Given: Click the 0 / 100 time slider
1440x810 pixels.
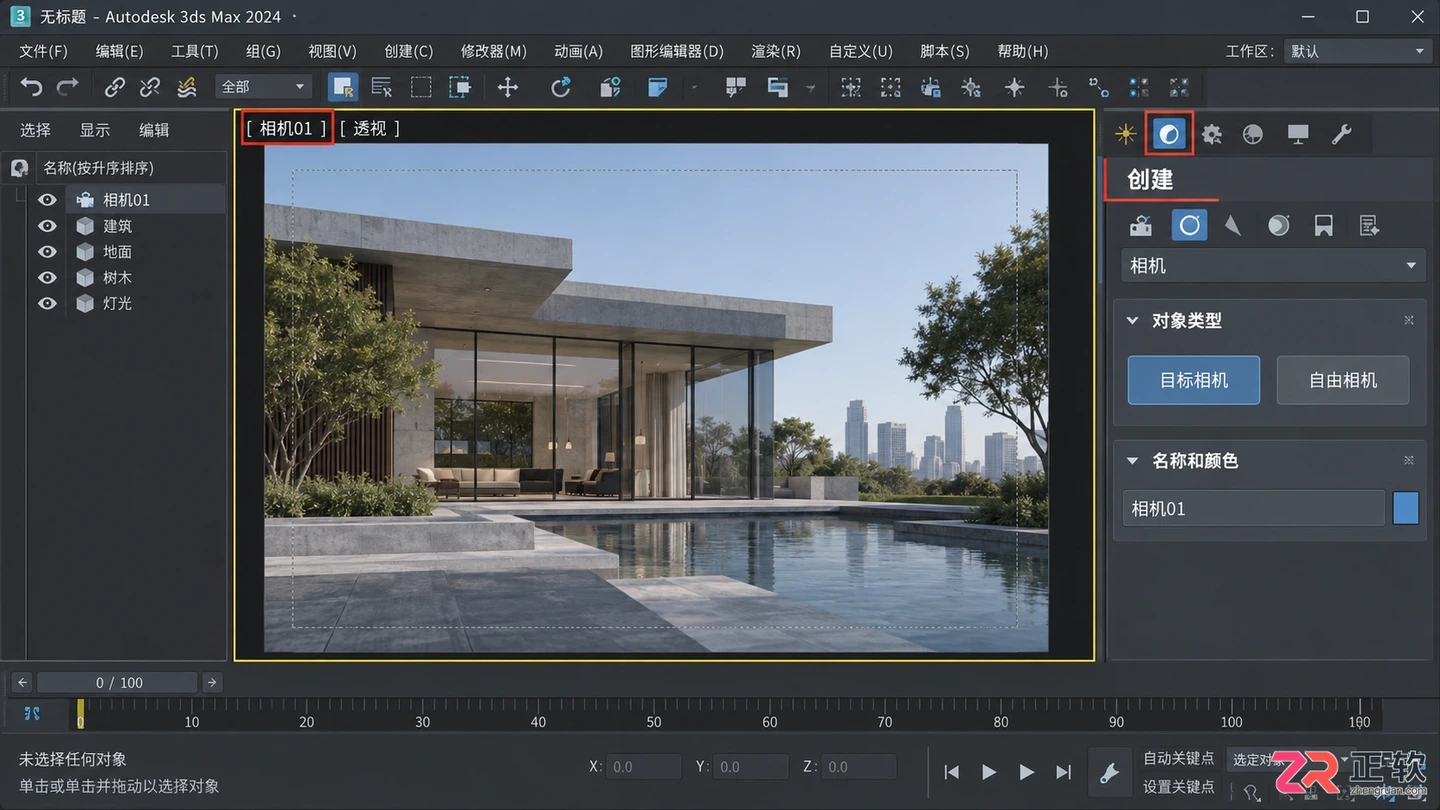Looking at the screenshot, I should click(118, 682).
